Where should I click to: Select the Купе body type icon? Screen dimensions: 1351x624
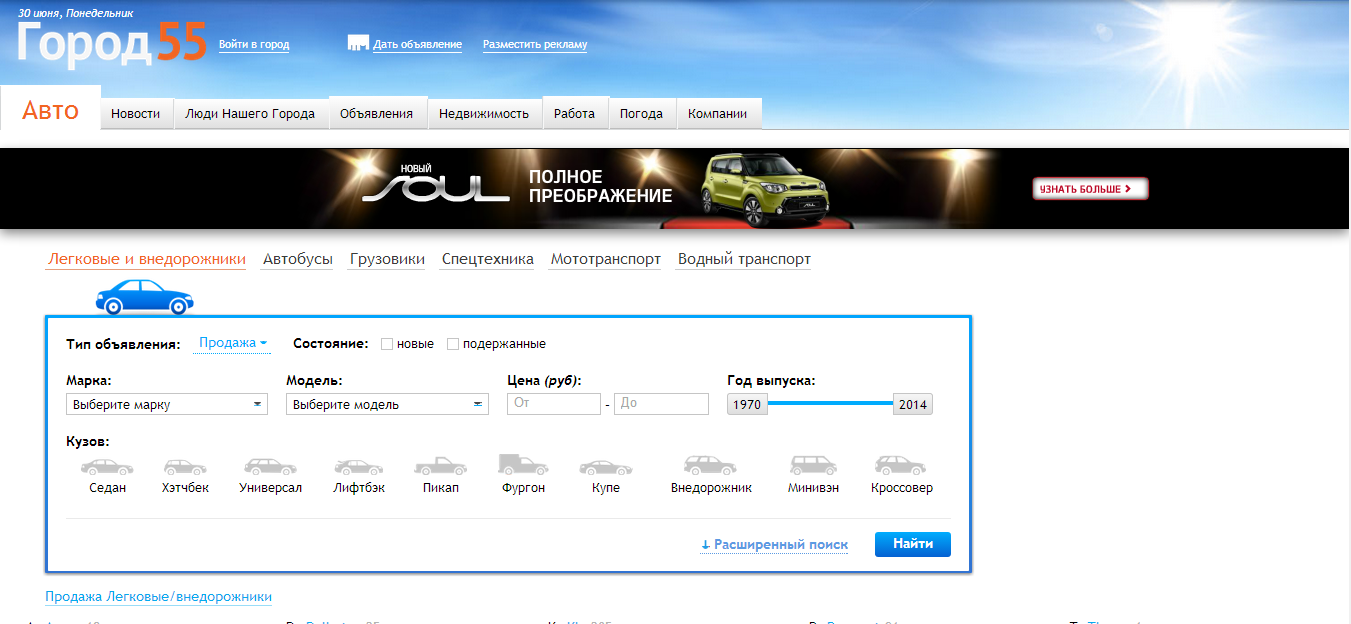pyautogui.click(x=606, y=467)
